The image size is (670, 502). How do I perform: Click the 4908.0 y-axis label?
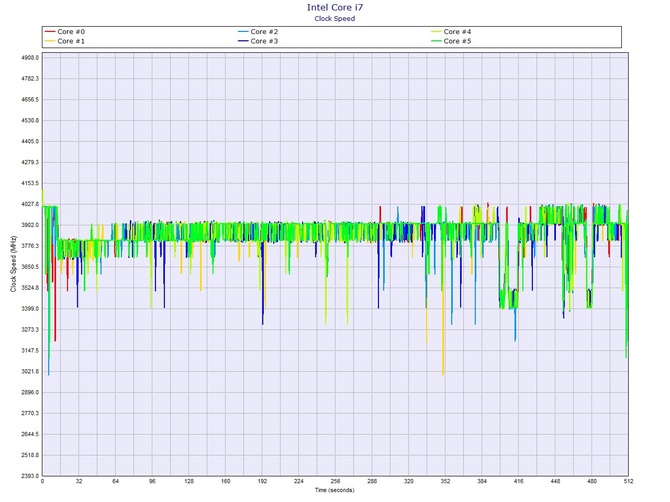pyautogui.click(x=30, y=58)
